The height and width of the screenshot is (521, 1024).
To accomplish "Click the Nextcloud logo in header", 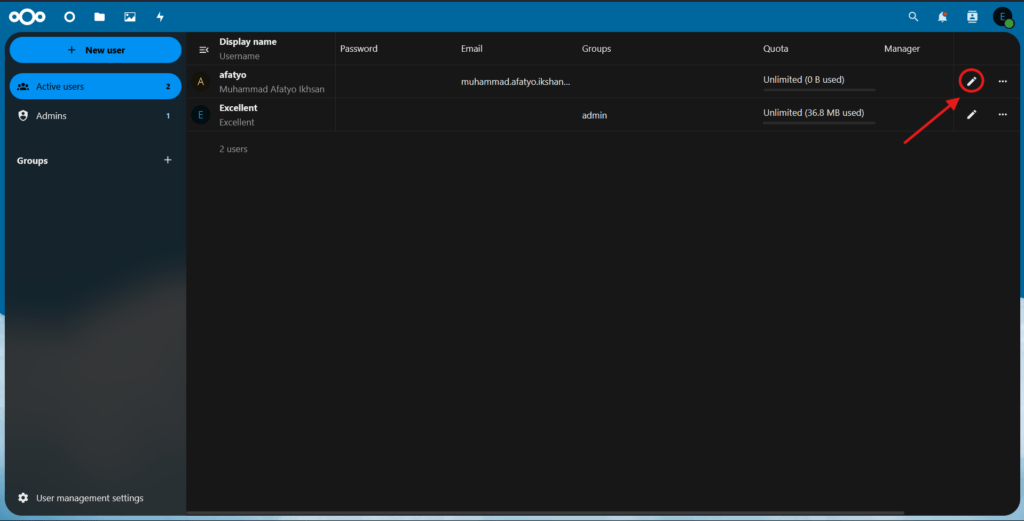I will [x=27, y=17].
